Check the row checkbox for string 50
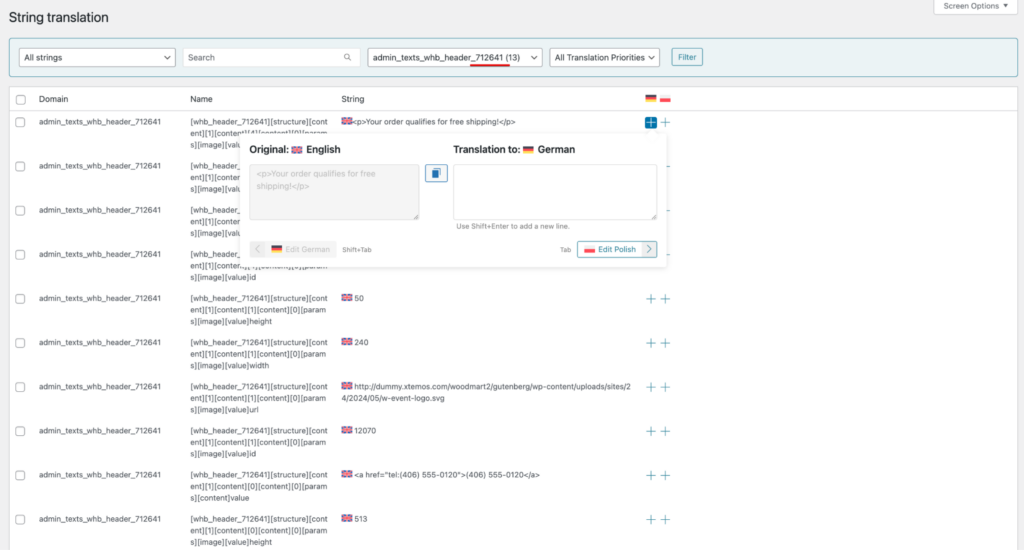The width and height of the screenshot is (1024, 550). coord(21,299)
